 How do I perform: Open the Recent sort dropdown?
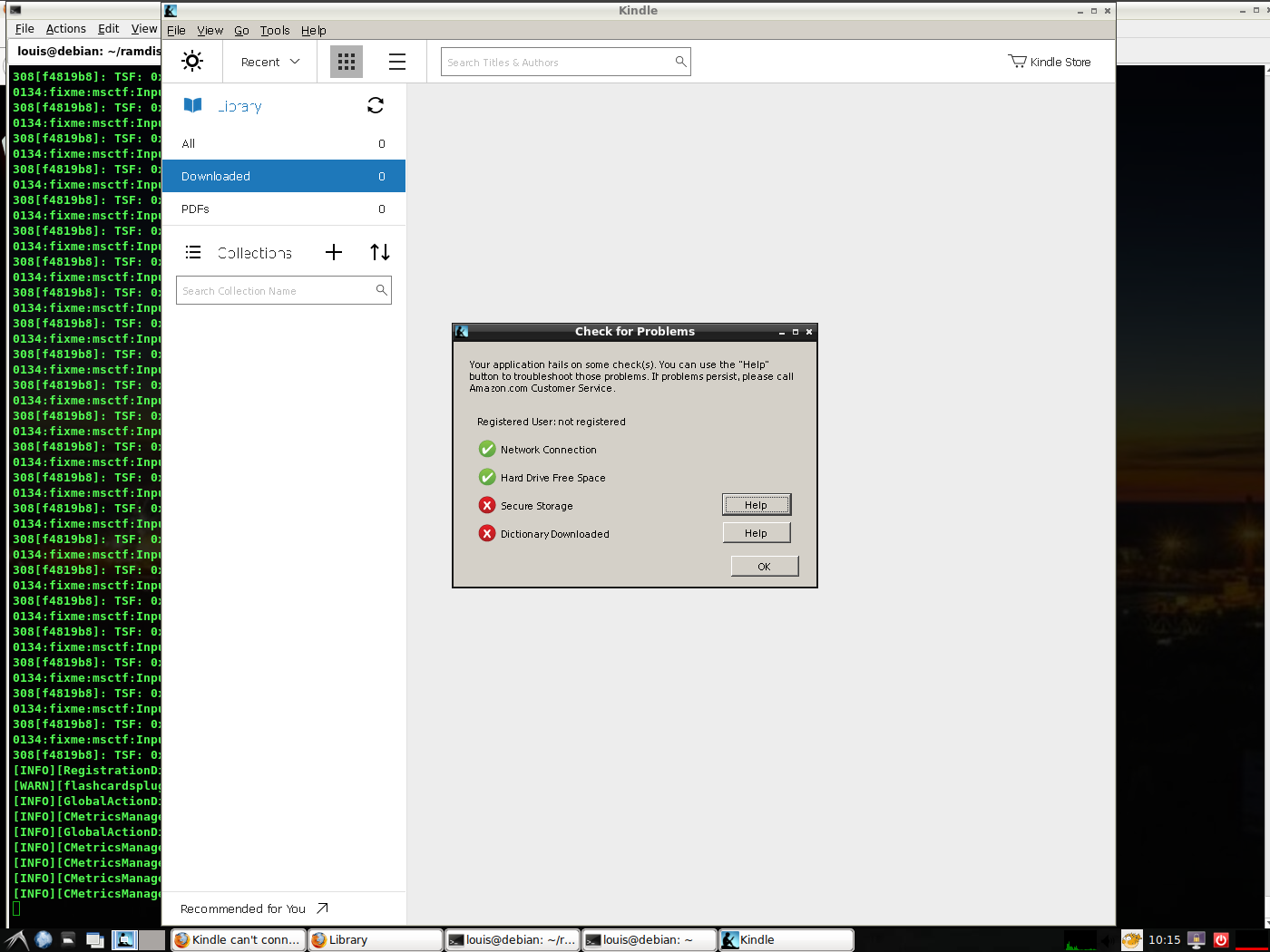[269, 62]
